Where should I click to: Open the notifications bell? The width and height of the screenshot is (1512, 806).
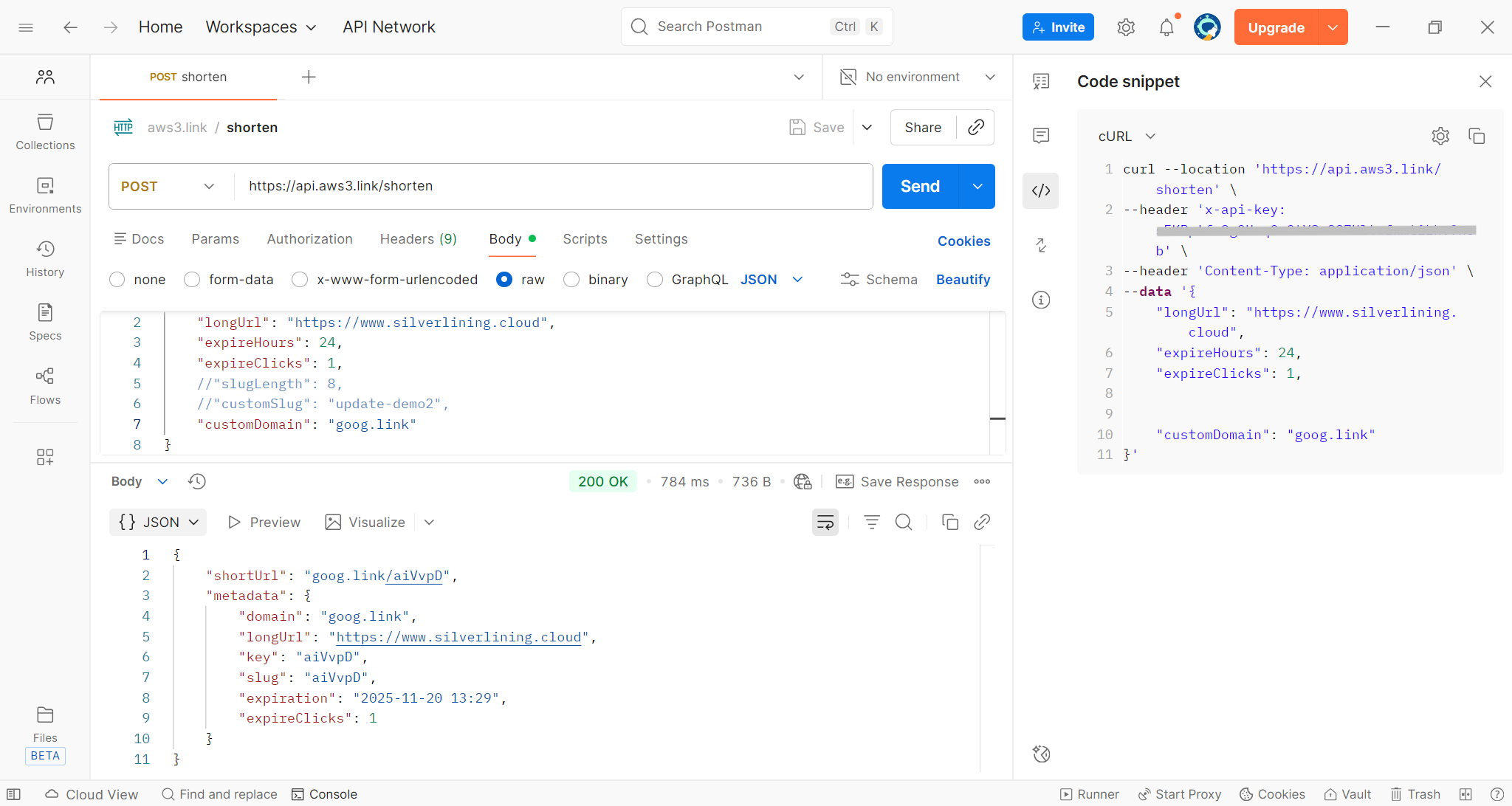(1166, 27)
